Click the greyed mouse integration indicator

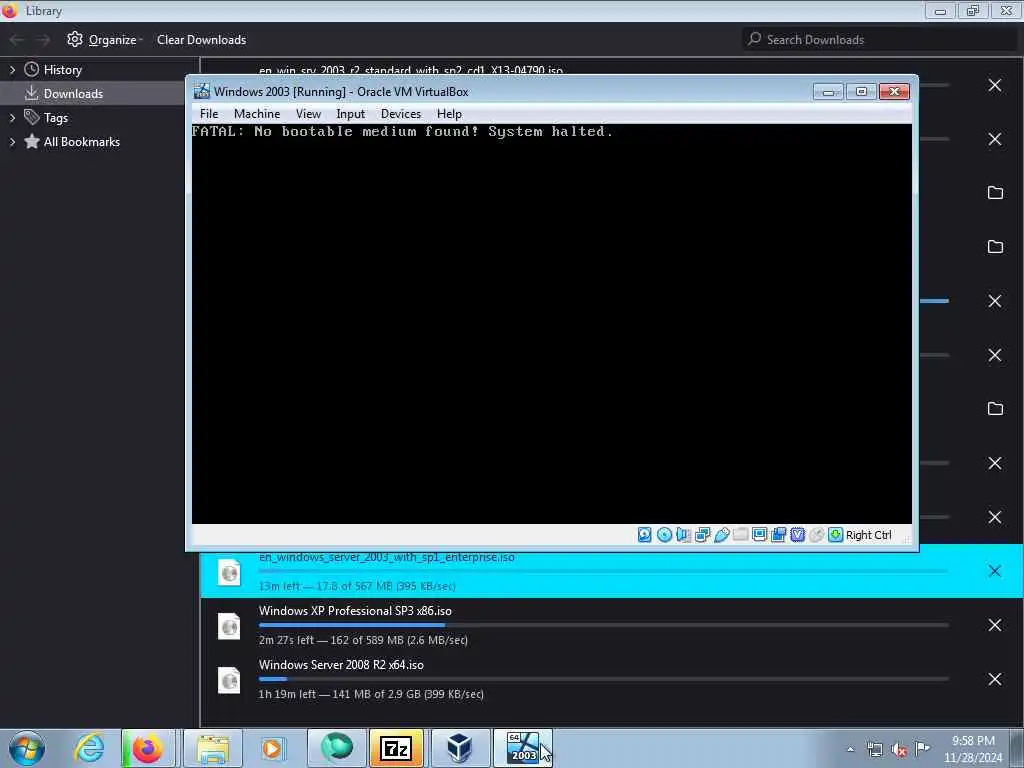click(x=816, y=535)
